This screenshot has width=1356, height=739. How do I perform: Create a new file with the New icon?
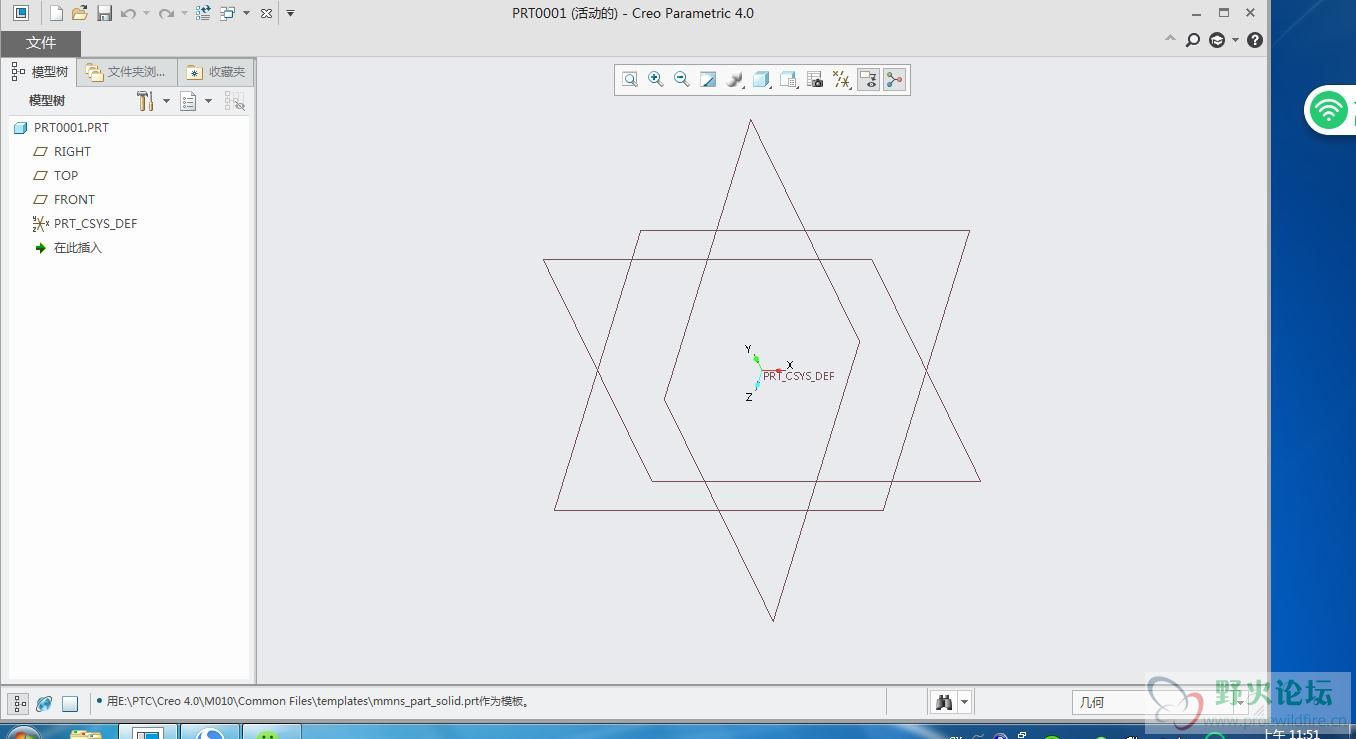pos(56,13)
